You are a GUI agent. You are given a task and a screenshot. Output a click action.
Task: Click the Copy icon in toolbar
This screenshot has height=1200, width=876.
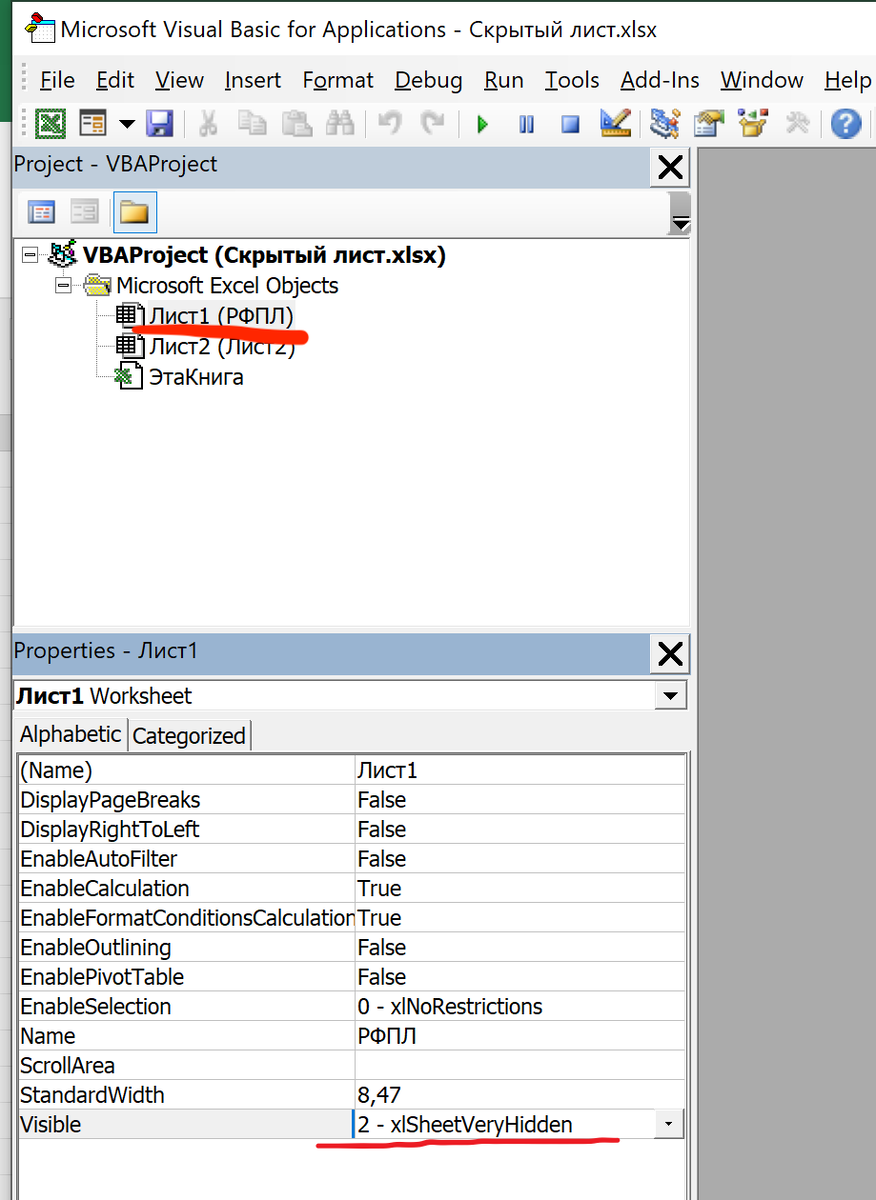[x=252, y=124]
